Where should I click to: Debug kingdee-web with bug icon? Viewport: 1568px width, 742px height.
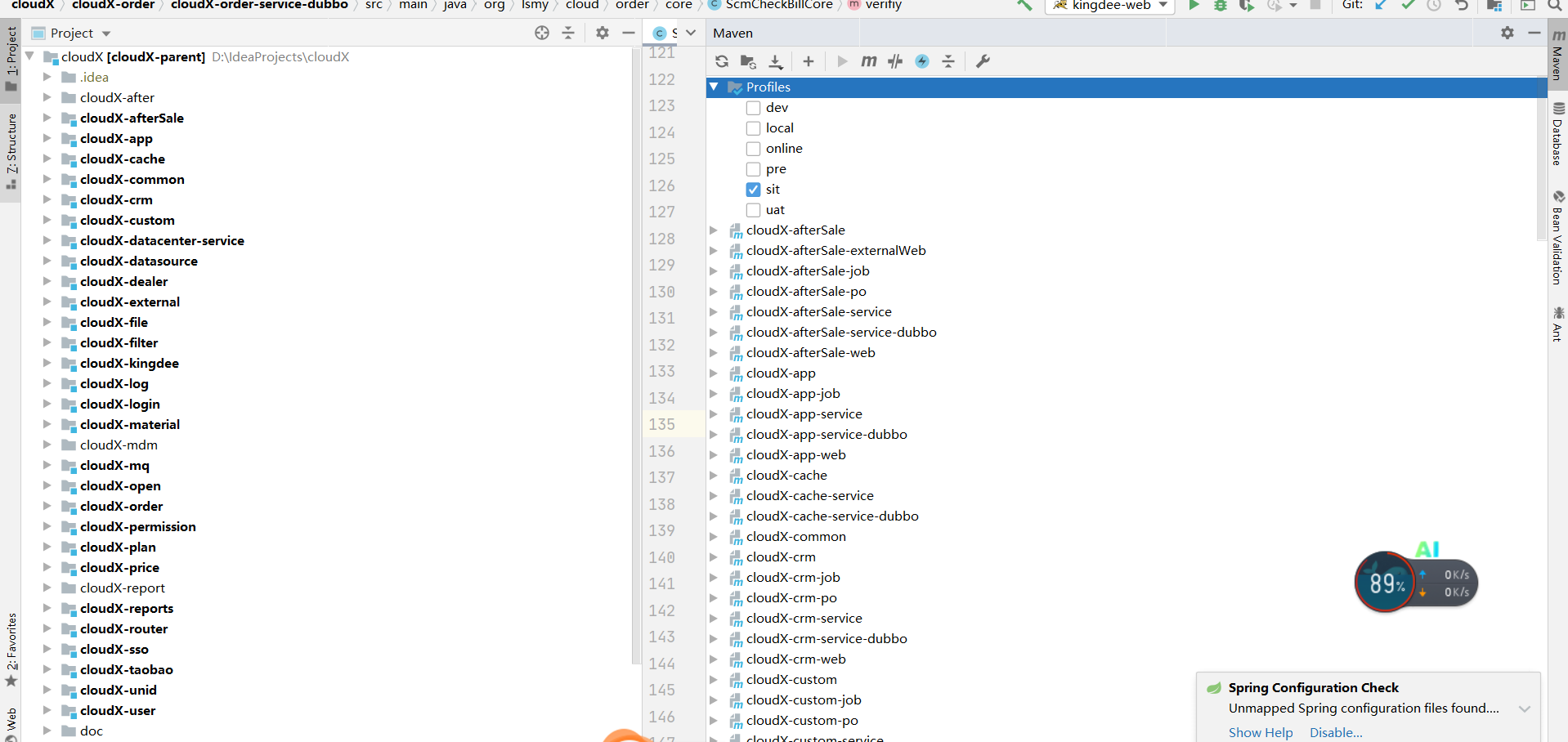[x=1221, y=5]
